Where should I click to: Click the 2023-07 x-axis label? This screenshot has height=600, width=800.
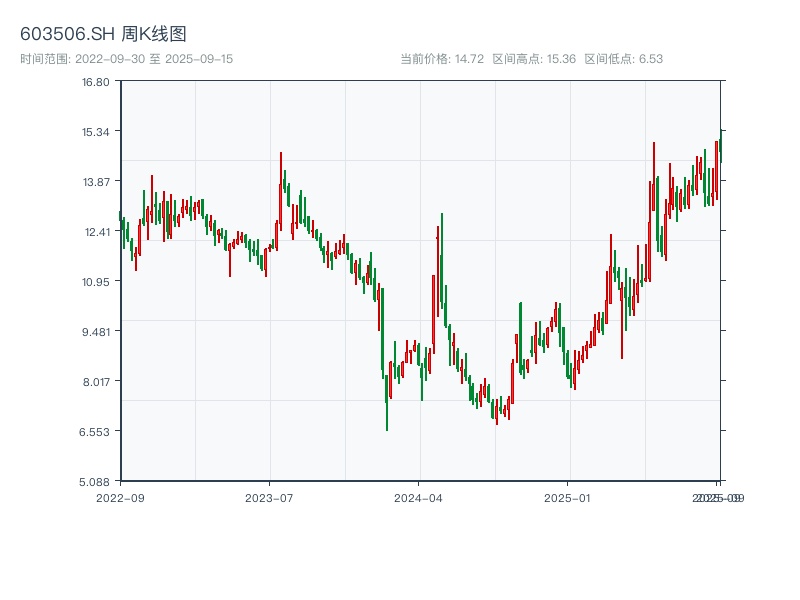(x=269, y=498)
